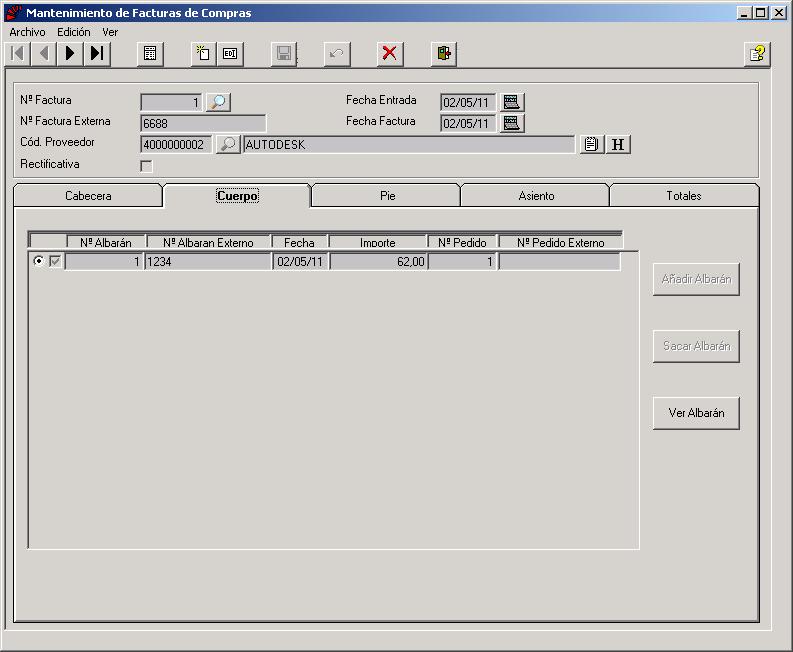Click the Fecha Factura date field
The width and height of the screenshot is (793, 652).
468,123
